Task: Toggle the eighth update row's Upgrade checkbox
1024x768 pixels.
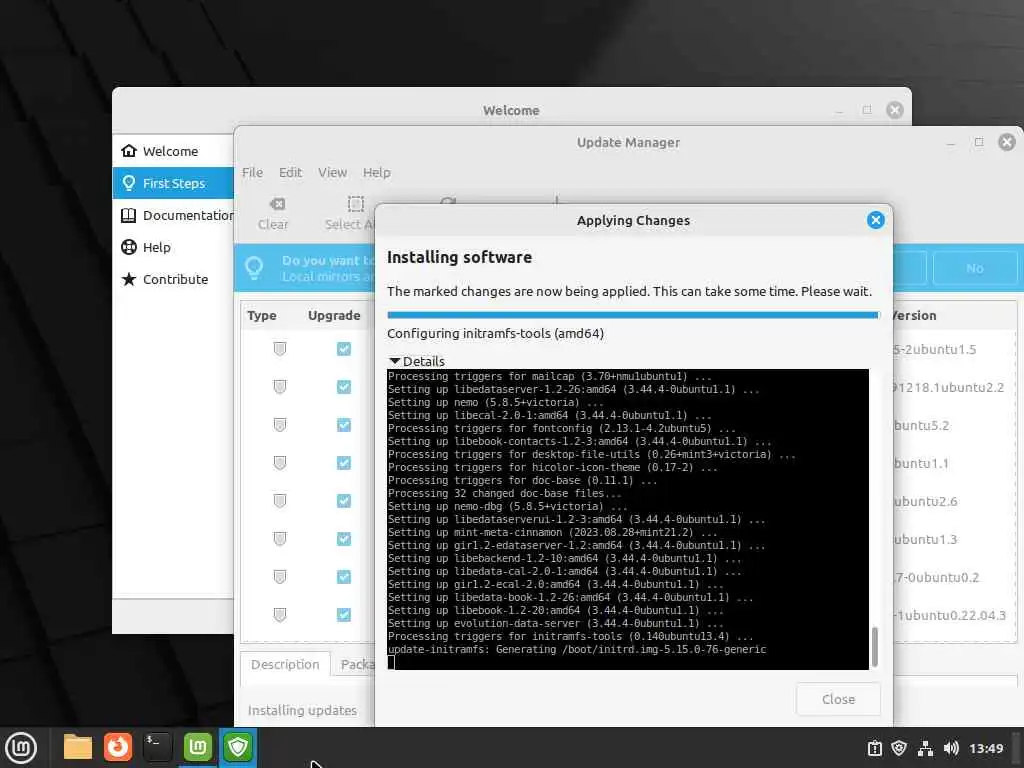Action: coord(344,615)
